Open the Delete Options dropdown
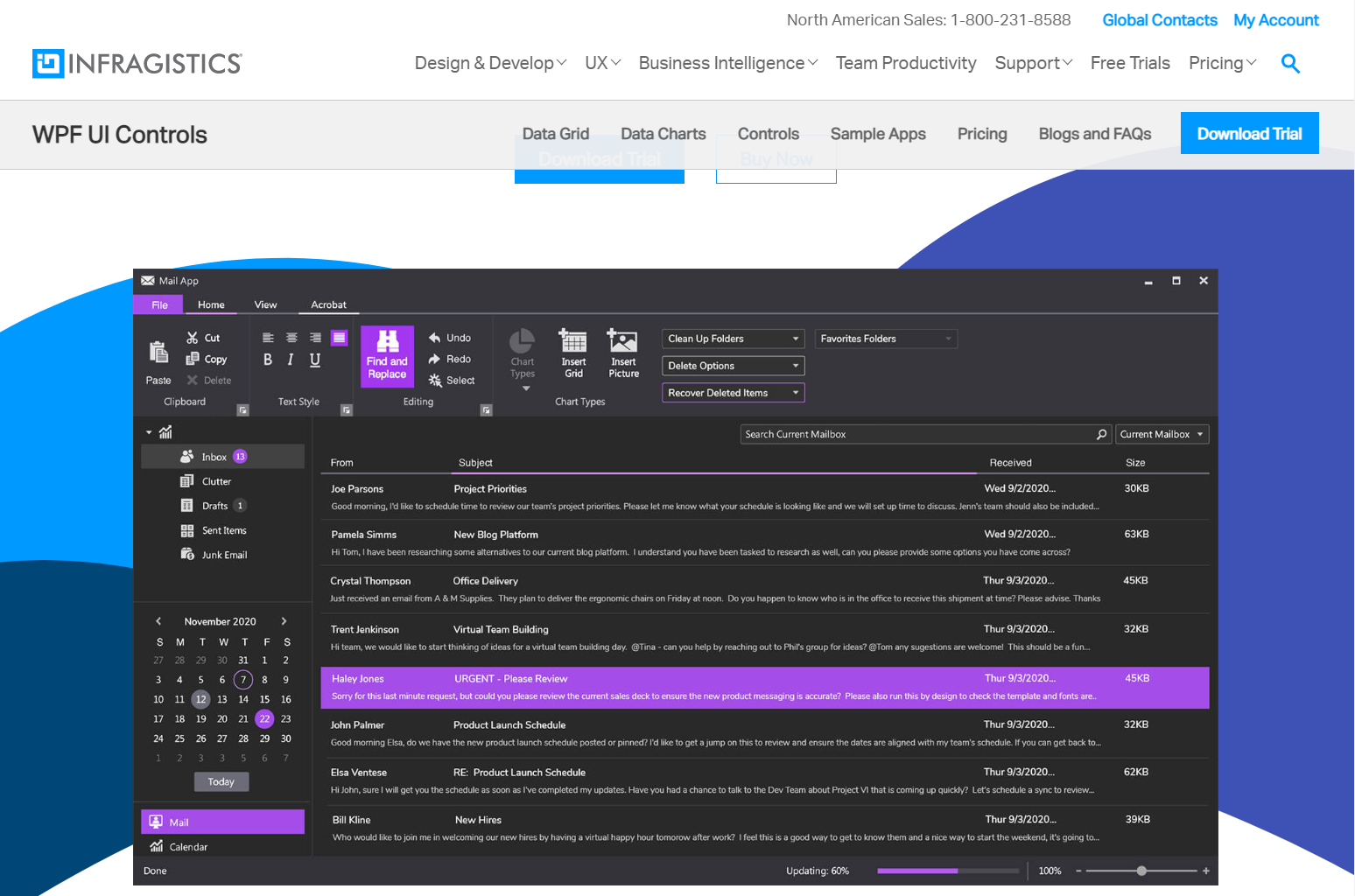Image resolution: width=1355 pixels, height=896 pixels. coord(734,366)
